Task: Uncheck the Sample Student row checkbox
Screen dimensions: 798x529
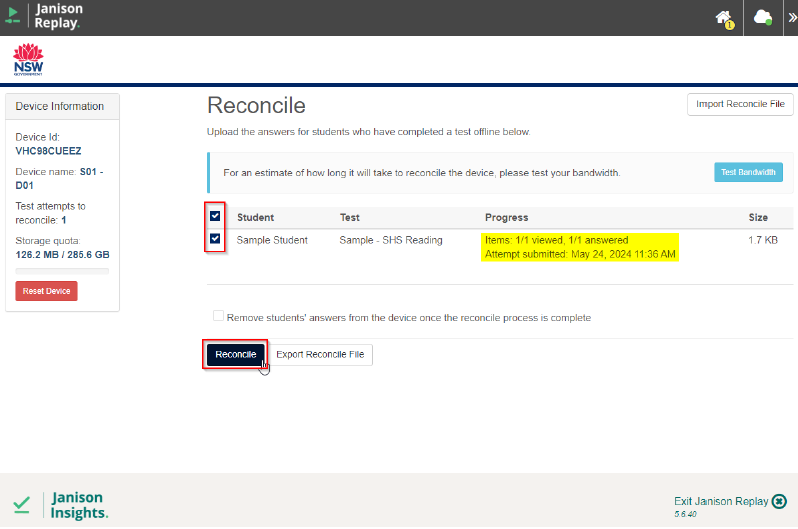Action: pyautogui.click(x=215, y=238)
